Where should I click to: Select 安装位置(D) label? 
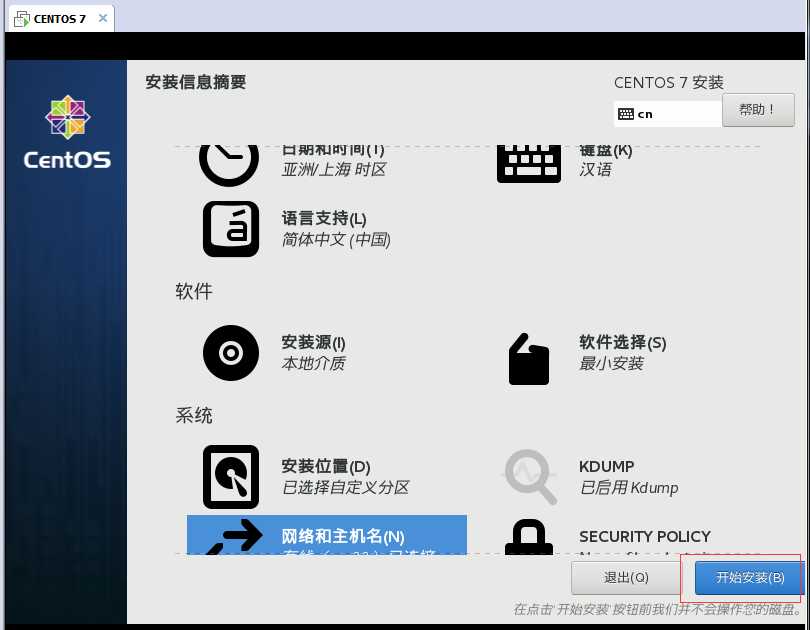click(325, 466)
